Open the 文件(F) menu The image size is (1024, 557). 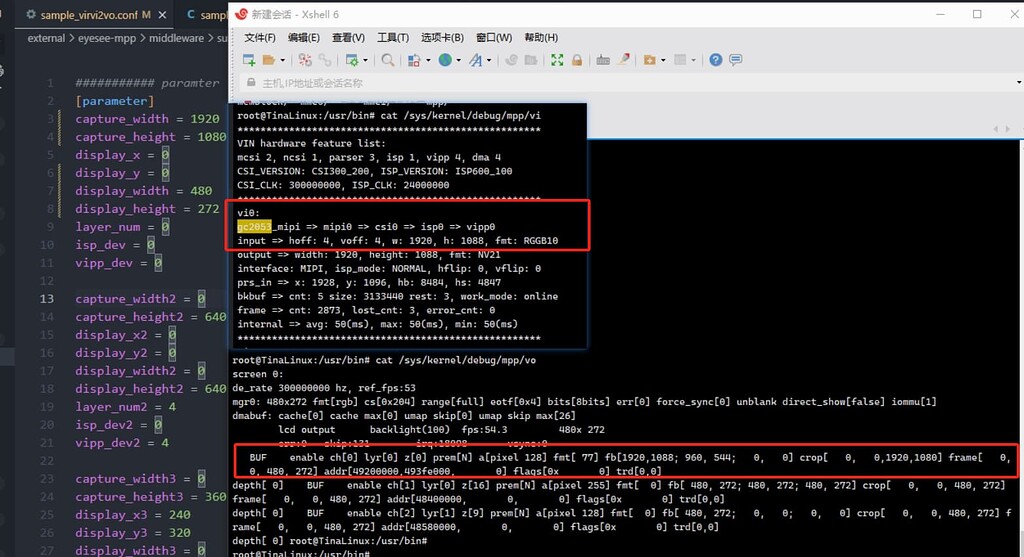[259, 37]
